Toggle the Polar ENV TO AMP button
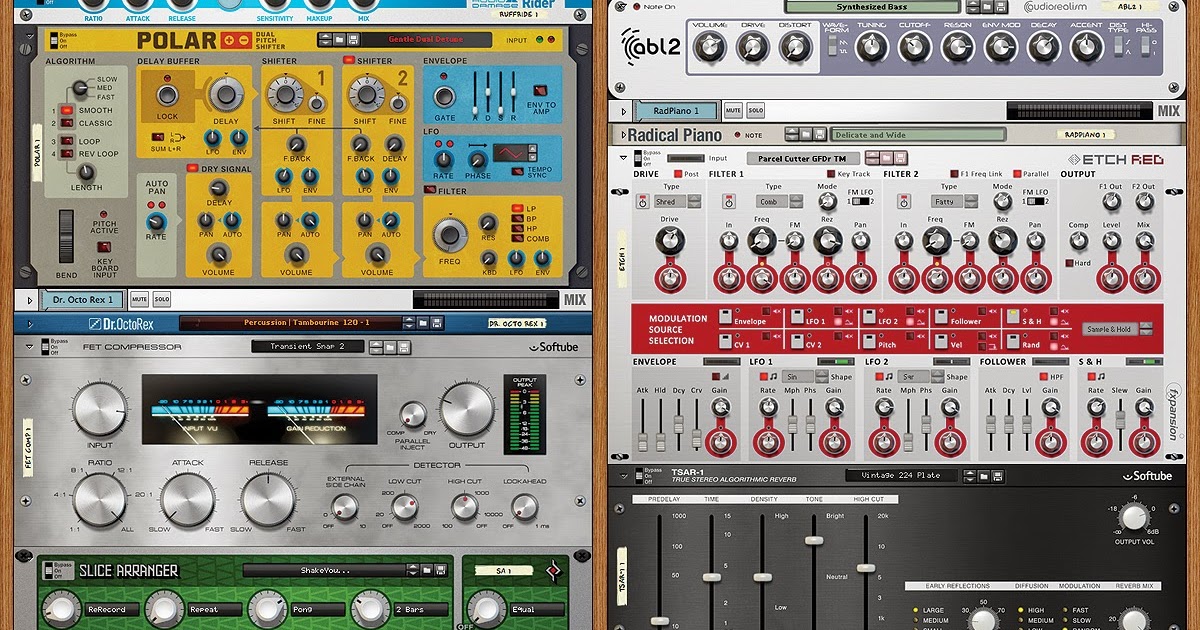The height and width of the screenshot is (630, 1200). pyautogui.click(x=540, y=90)
